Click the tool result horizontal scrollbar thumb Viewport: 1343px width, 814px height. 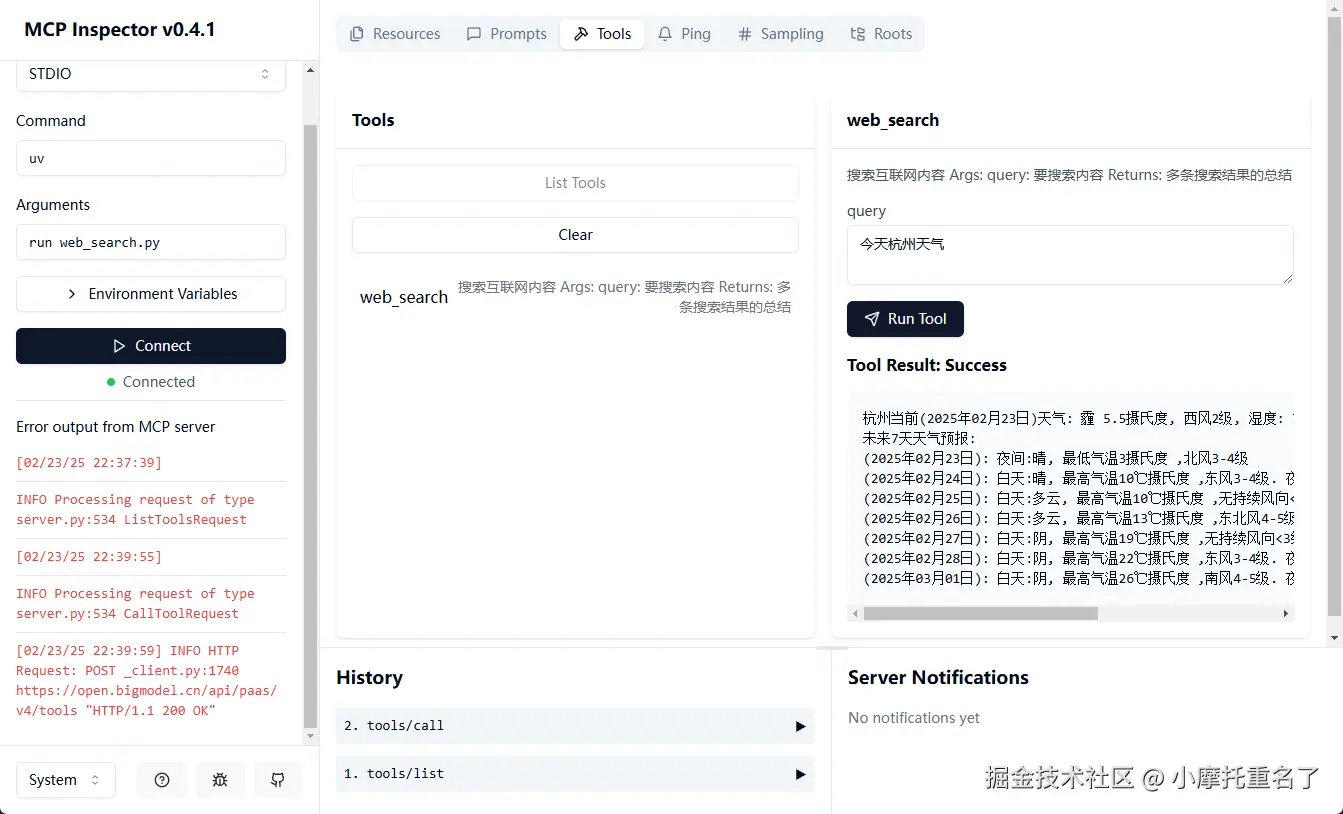[x=981, y=614]
